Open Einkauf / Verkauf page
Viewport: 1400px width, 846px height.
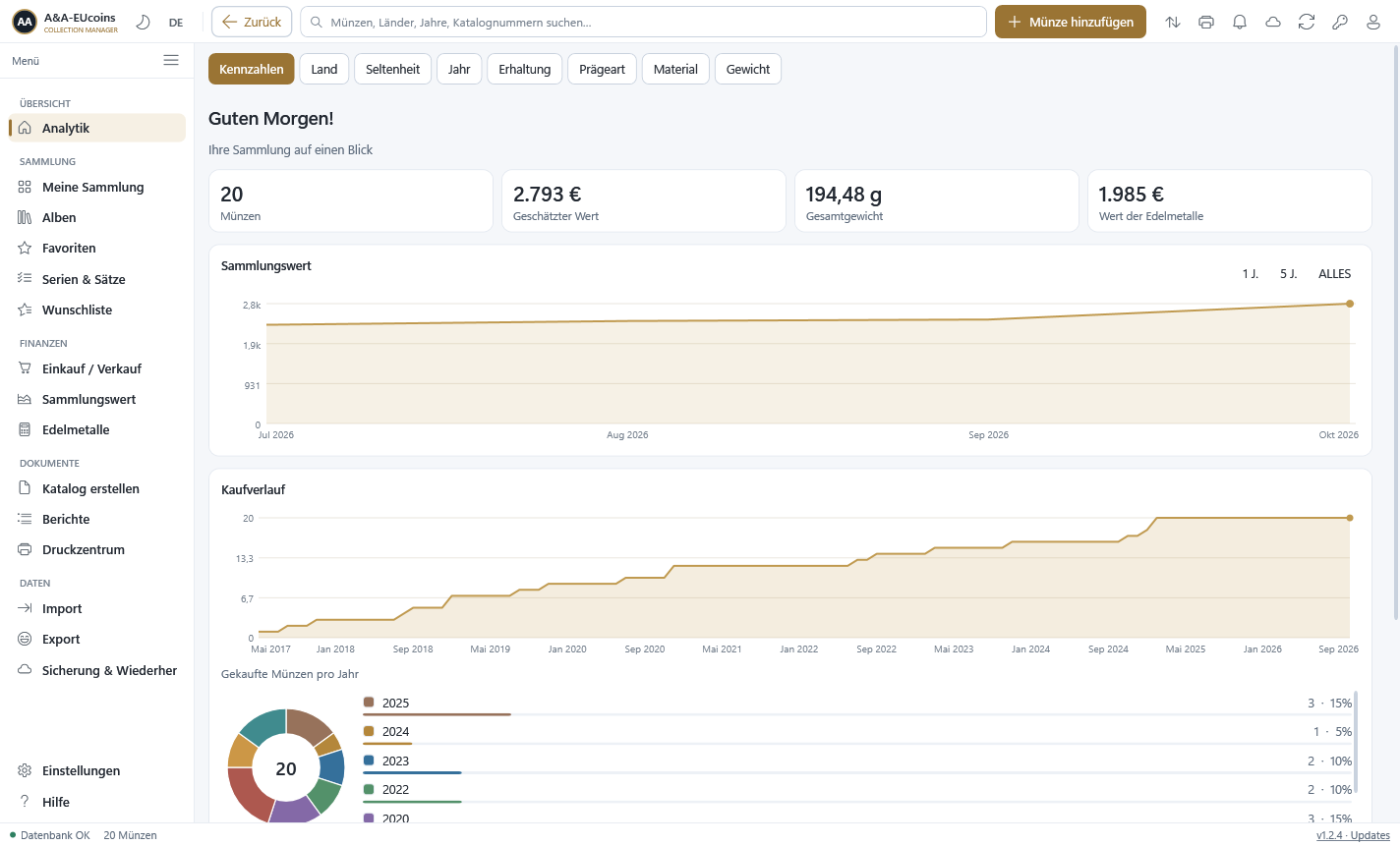[x=97, y=368]
